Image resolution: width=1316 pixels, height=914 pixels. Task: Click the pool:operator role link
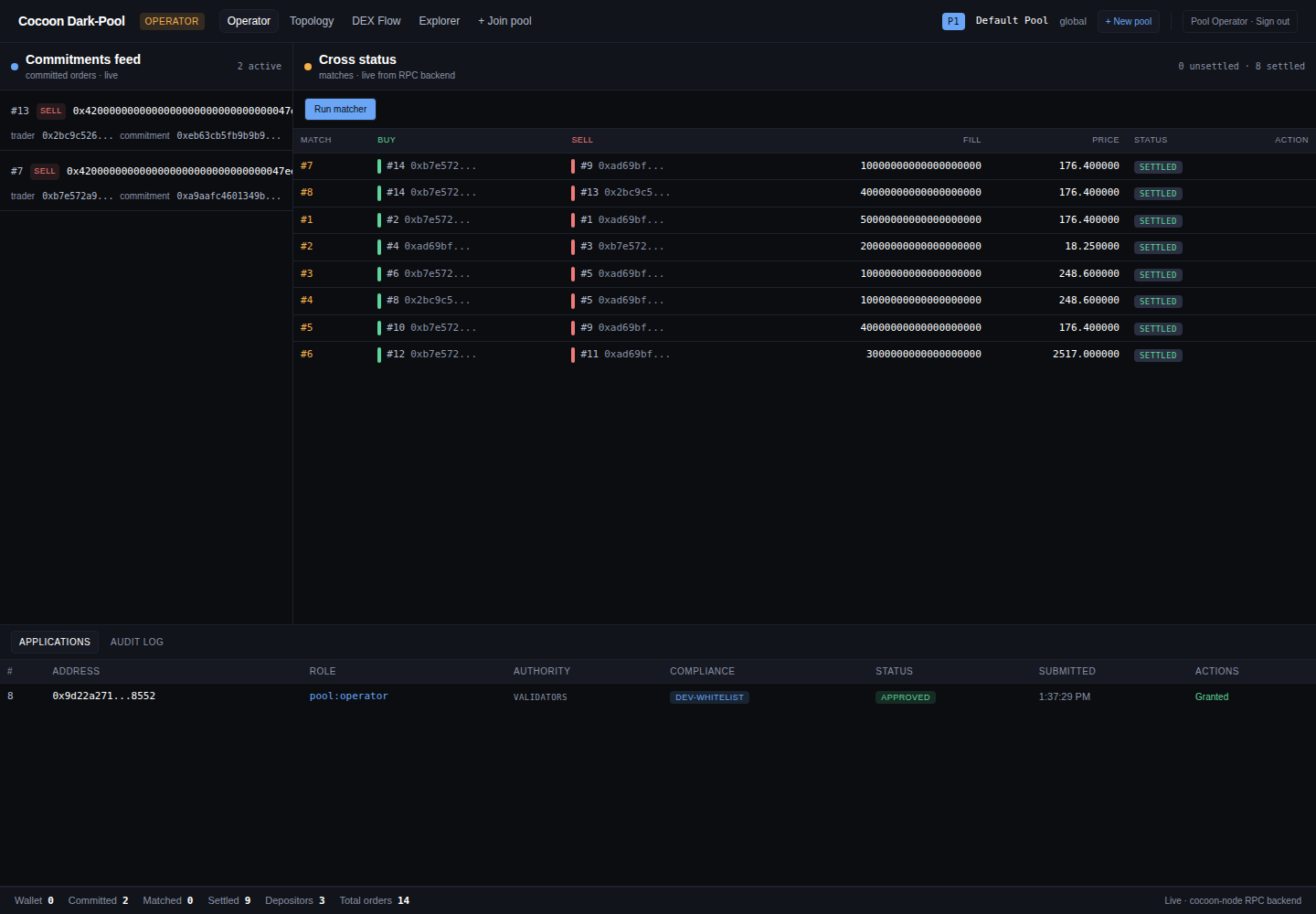pos(348,696)
